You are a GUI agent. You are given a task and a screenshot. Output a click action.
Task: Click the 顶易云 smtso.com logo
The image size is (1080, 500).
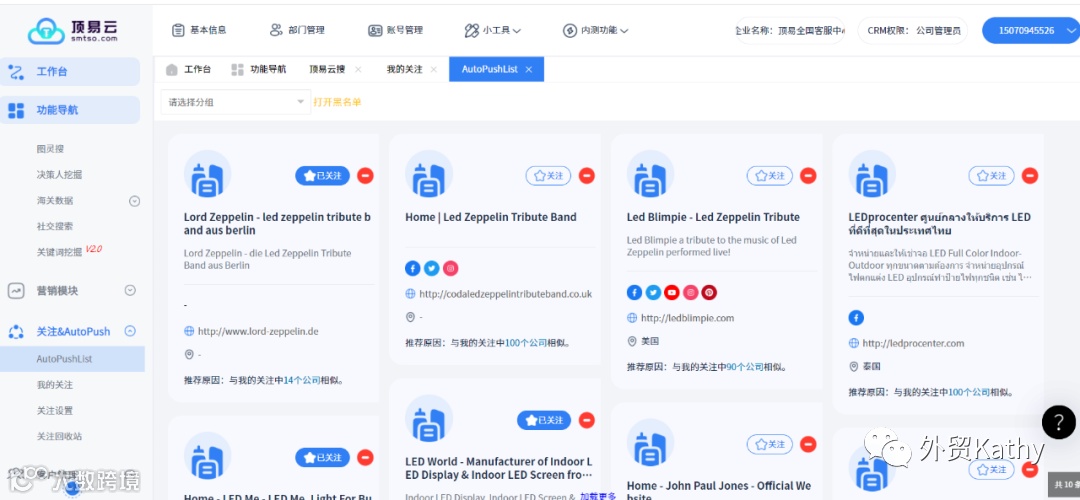pyautogui.click(x=72, y=30)
